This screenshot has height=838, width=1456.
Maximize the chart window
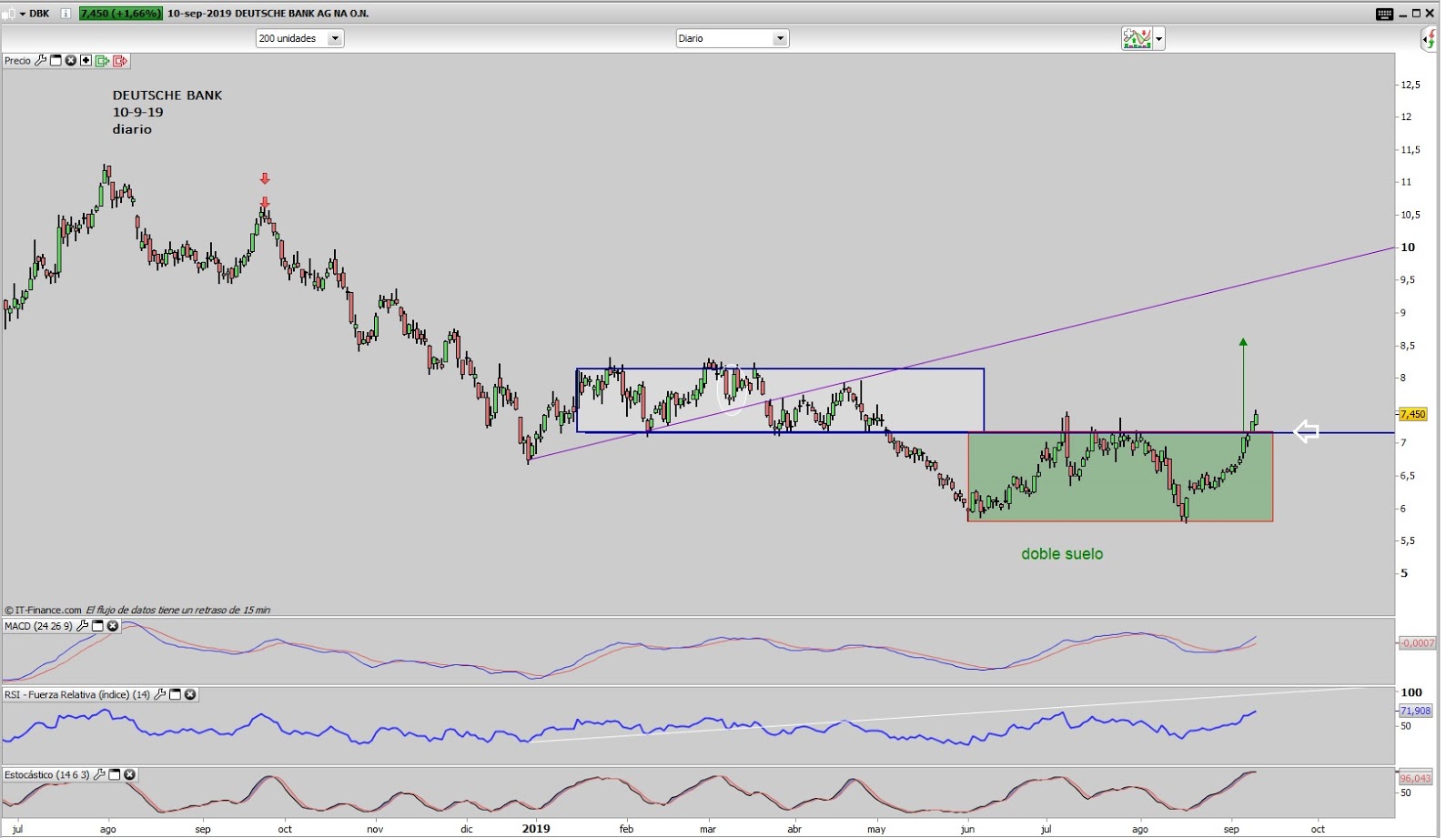(x=1416, y=14)
